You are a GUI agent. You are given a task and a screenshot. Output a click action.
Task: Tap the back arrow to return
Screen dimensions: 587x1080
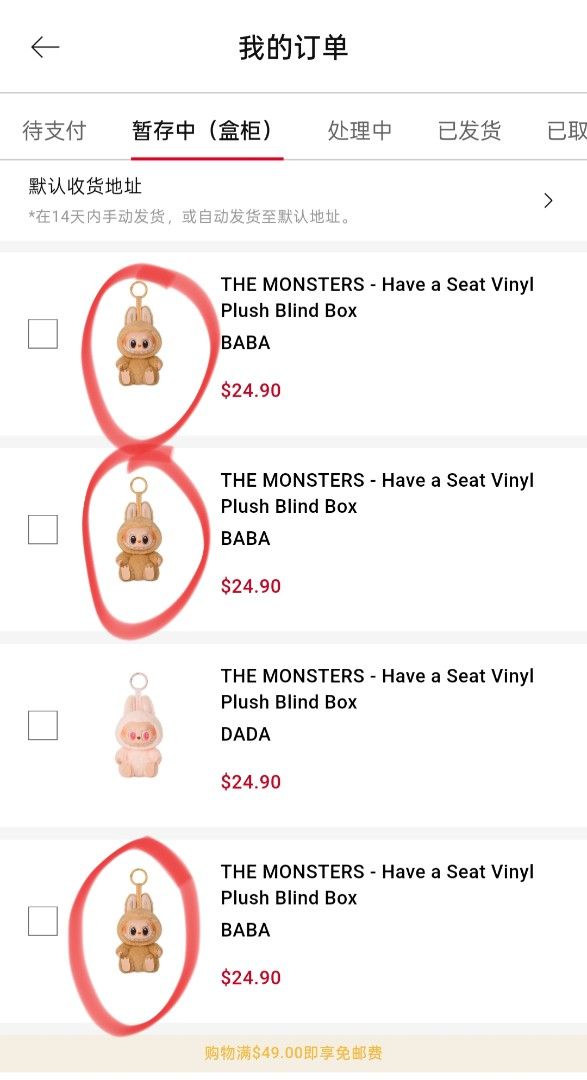pos(44,47)
